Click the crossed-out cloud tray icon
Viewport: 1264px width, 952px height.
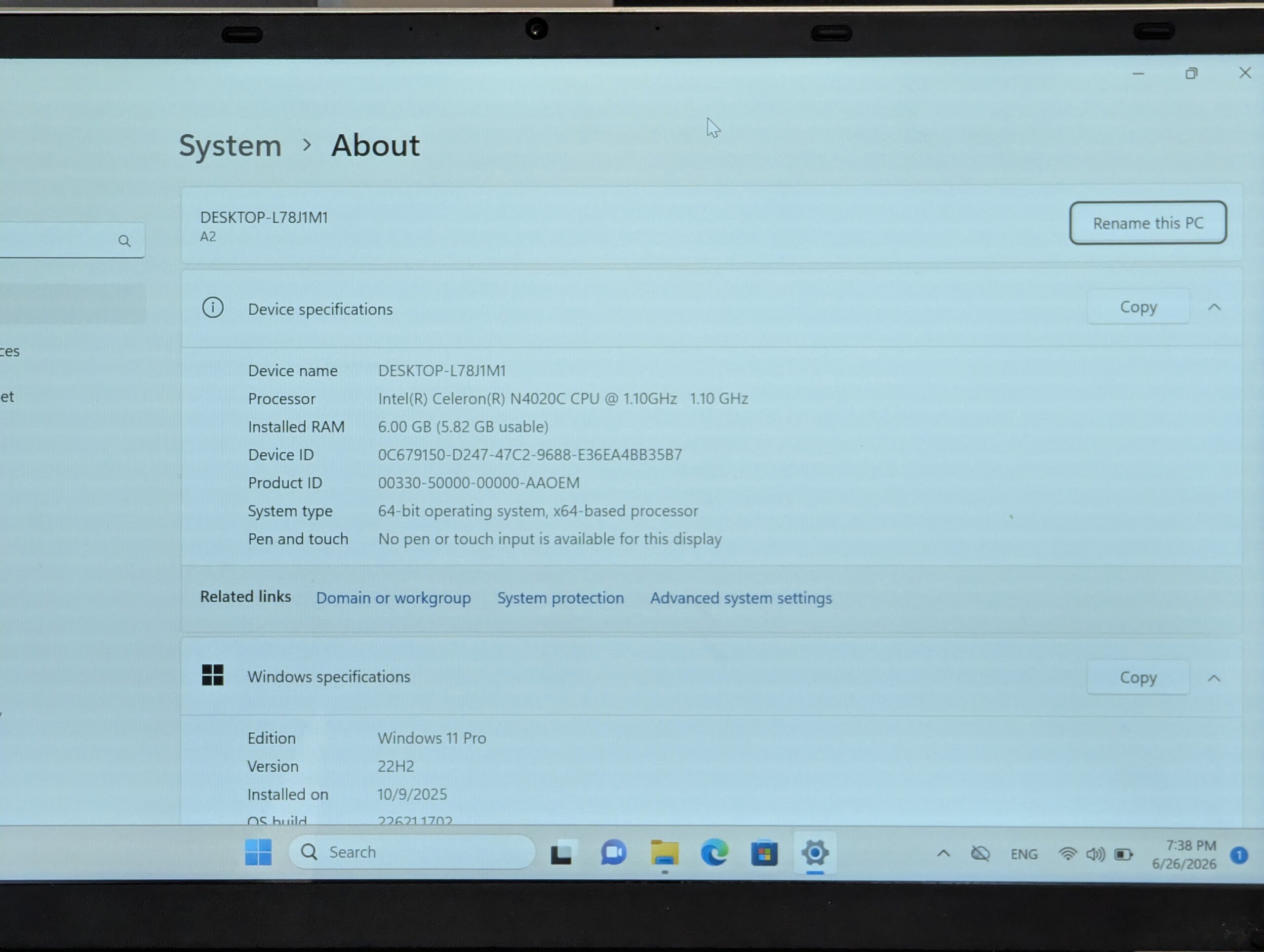[981, 854]
